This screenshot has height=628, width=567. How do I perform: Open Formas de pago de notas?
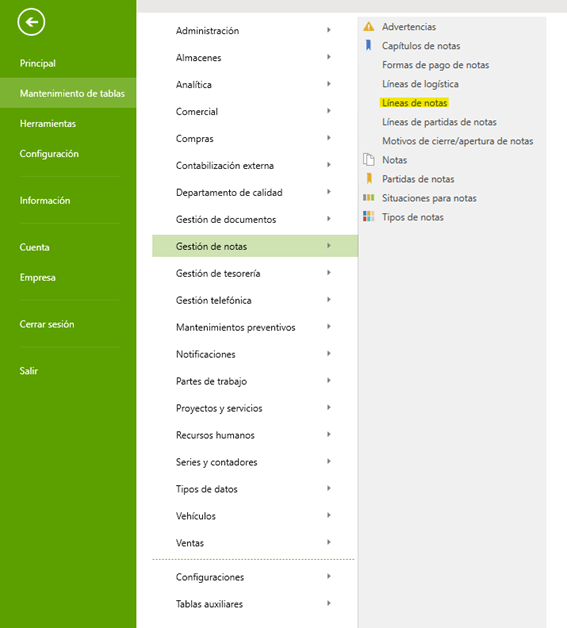435,65
